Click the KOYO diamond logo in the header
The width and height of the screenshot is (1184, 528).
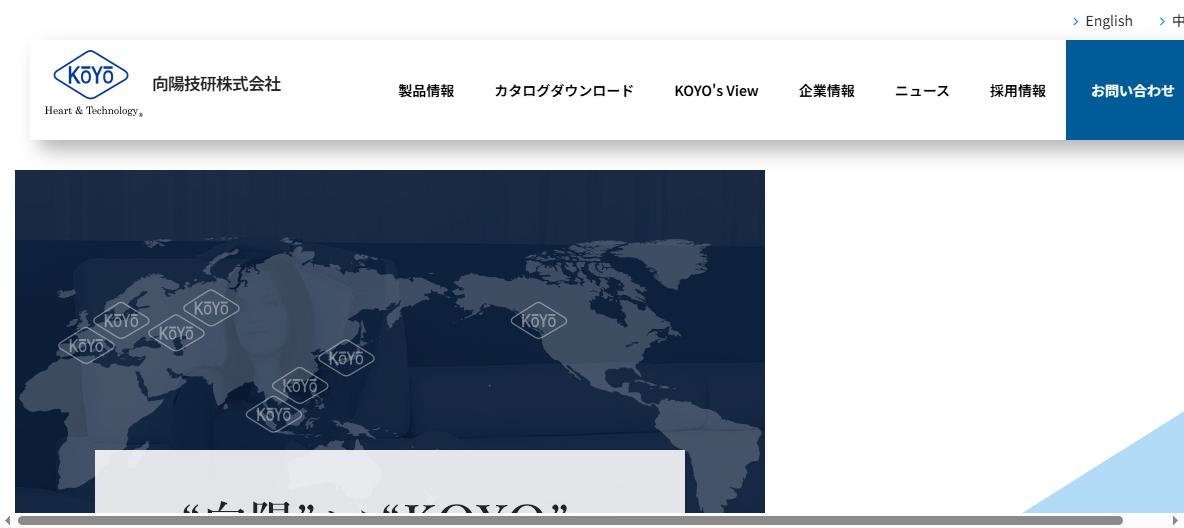[91, 75]
